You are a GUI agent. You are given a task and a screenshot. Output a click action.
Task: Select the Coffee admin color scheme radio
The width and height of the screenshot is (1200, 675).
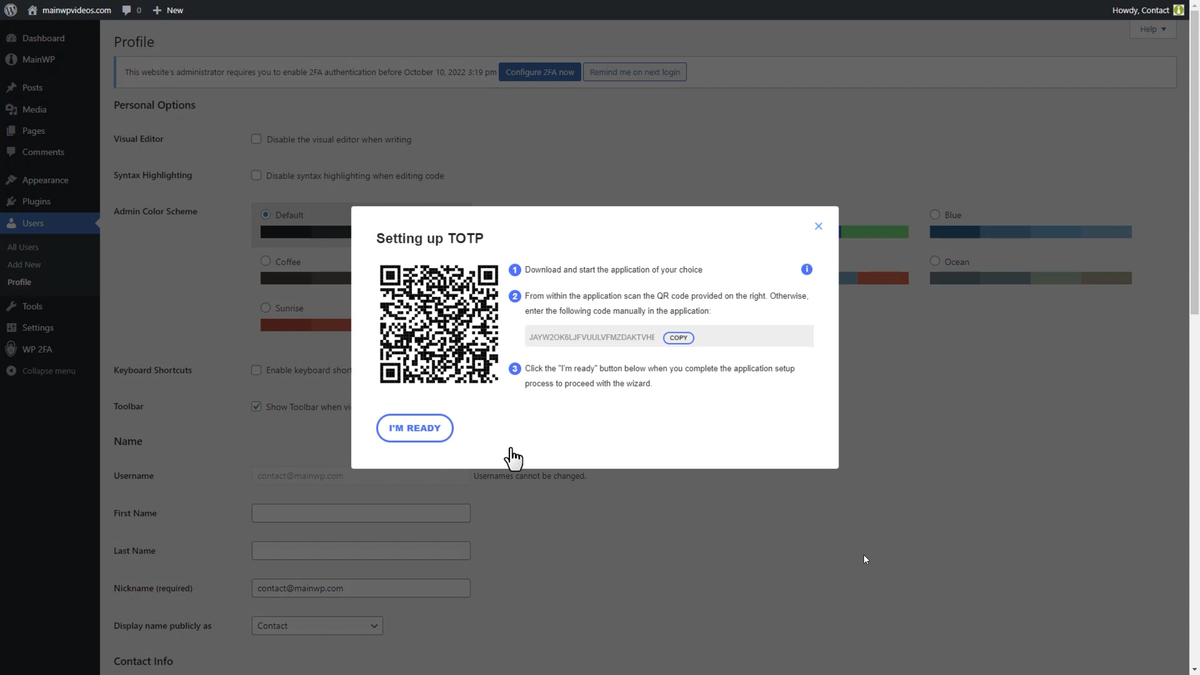pos(263,261)
